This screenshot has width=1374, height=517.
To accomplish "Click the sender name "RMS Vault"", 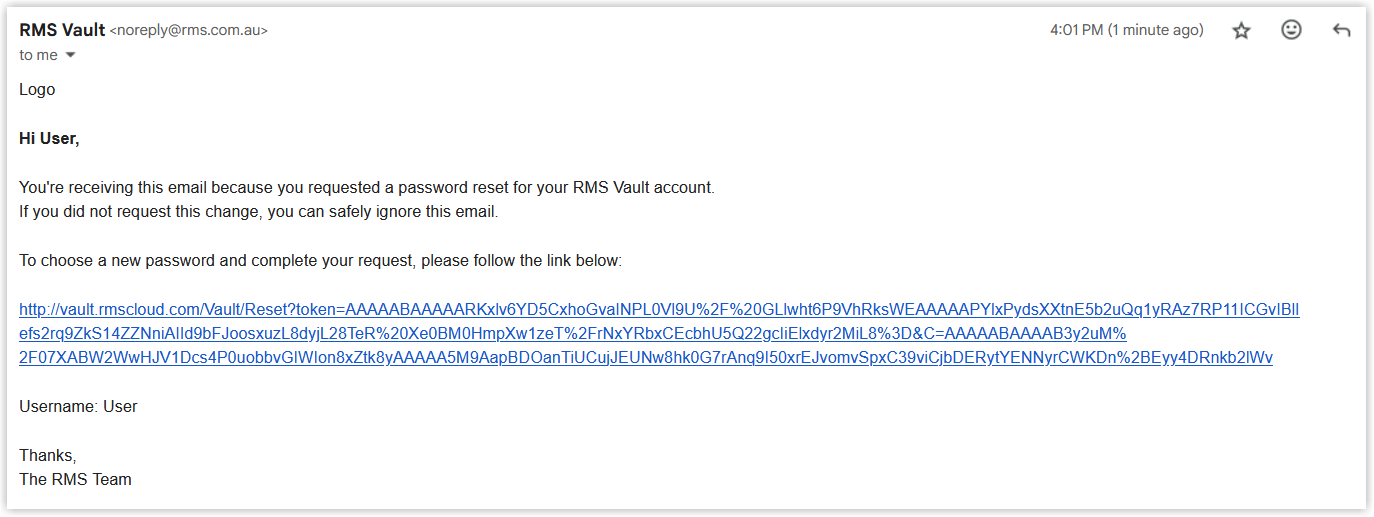I will click(x=62, y=30).
